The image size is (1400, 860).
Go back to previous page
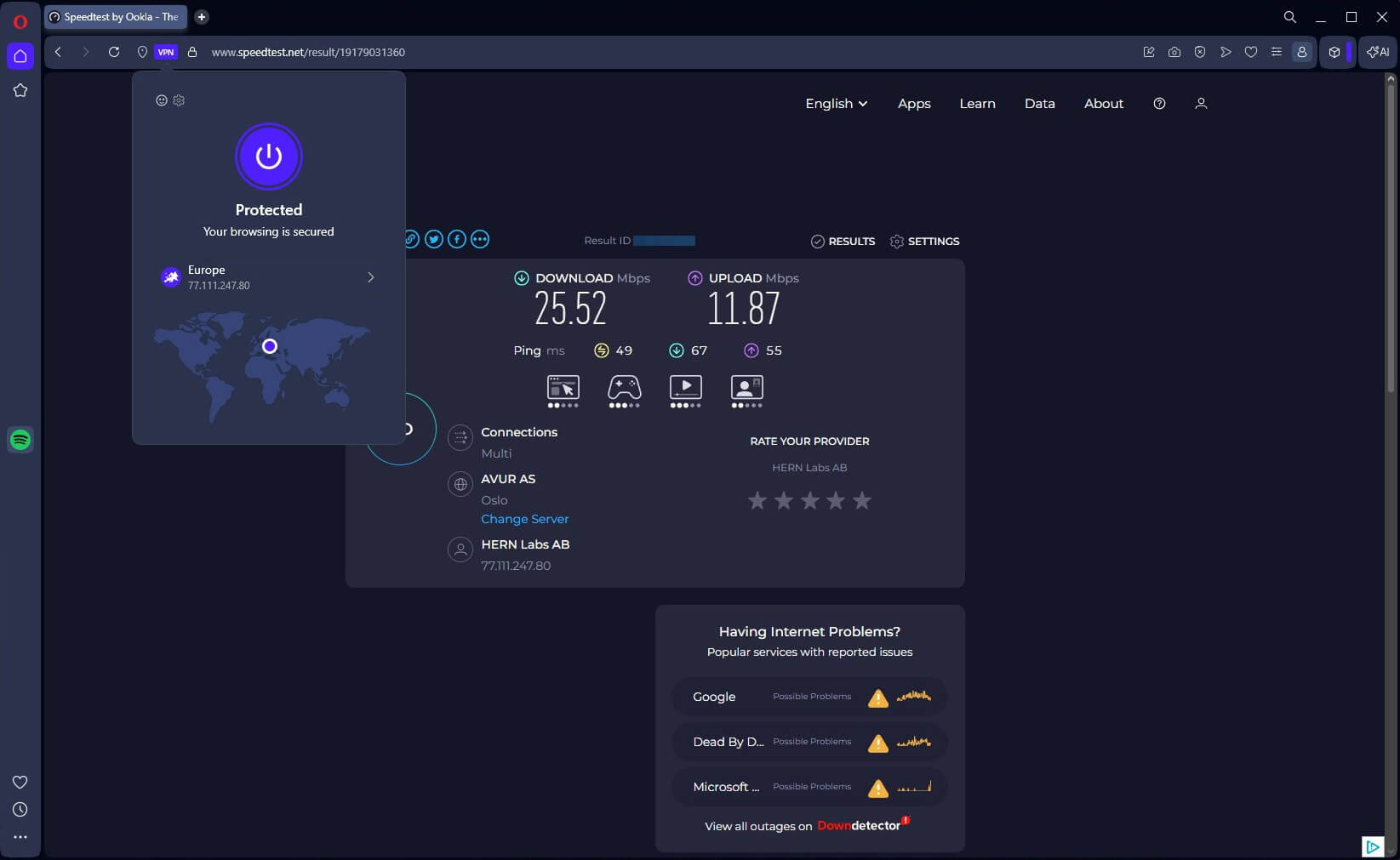[59, 52]
